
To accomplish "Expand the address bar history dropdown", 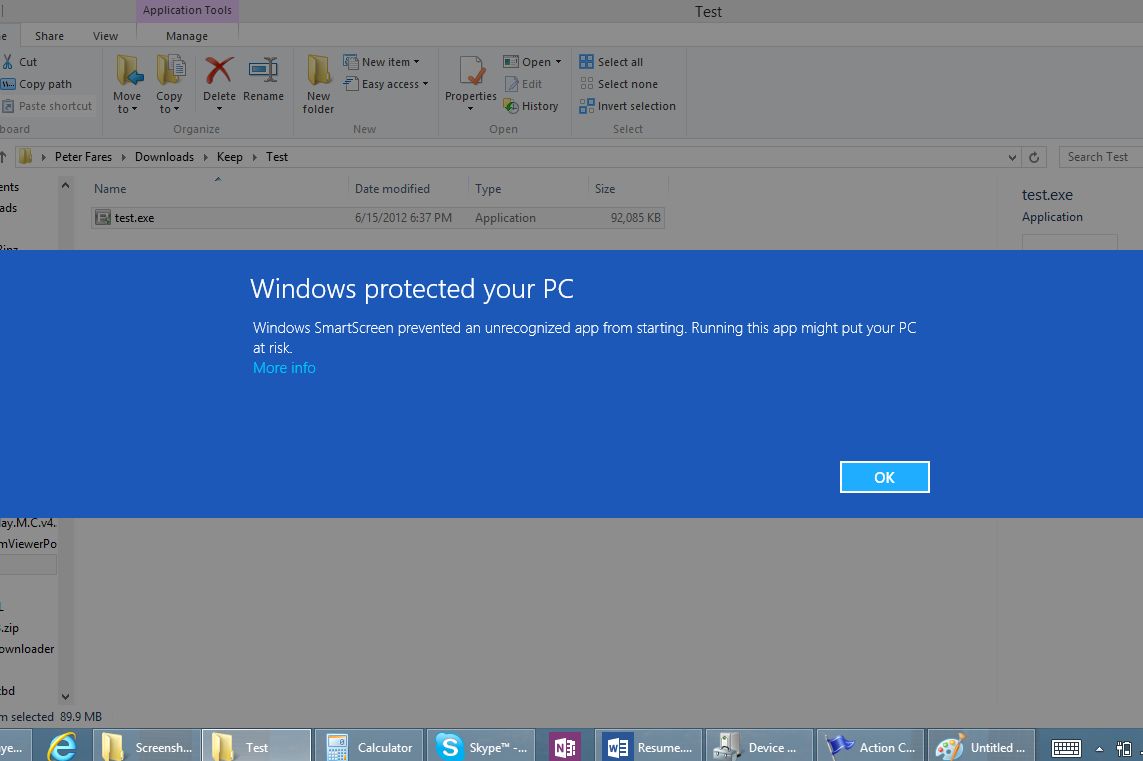I will (x=1012, y=157).
